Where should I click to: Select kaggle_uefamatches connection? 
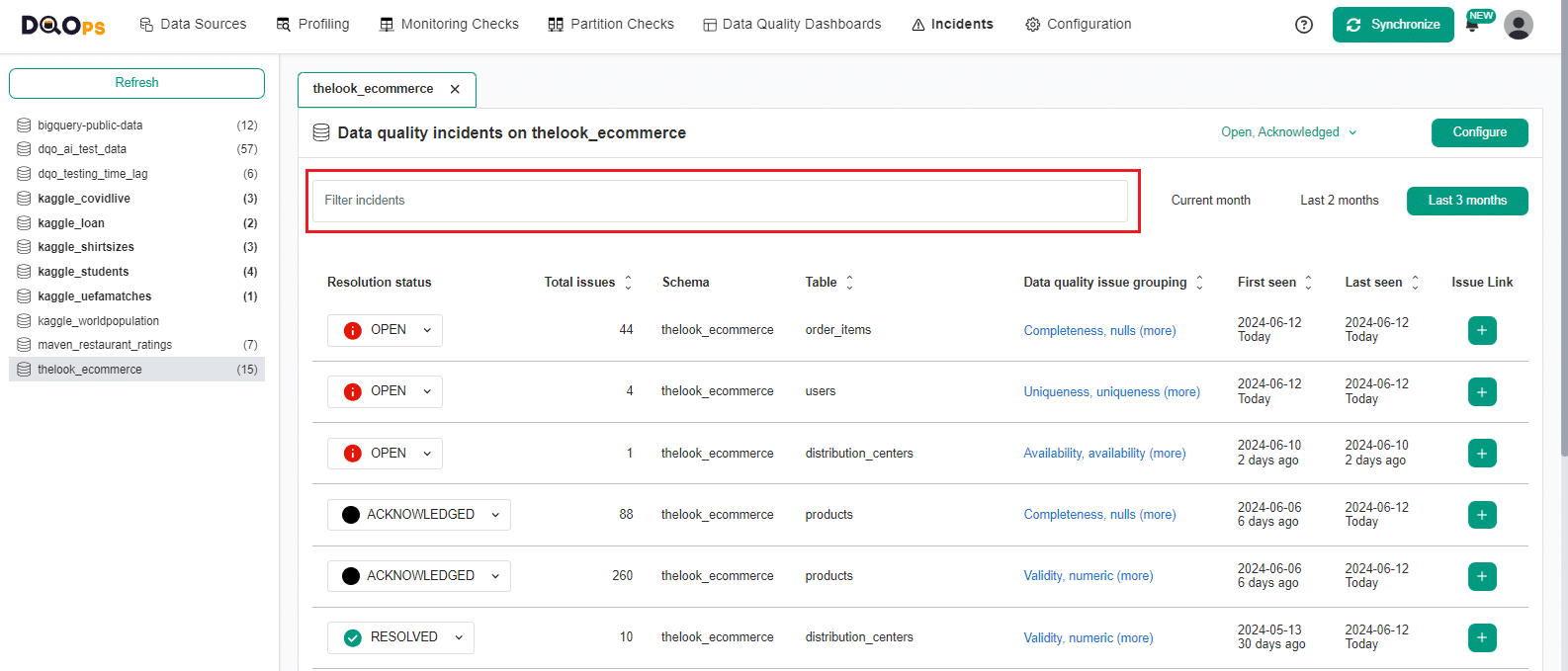coord(136,296)
